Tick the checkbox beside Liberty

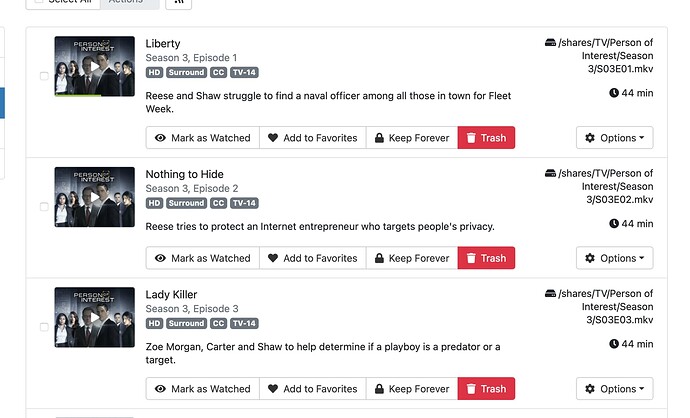pos(44,76)
